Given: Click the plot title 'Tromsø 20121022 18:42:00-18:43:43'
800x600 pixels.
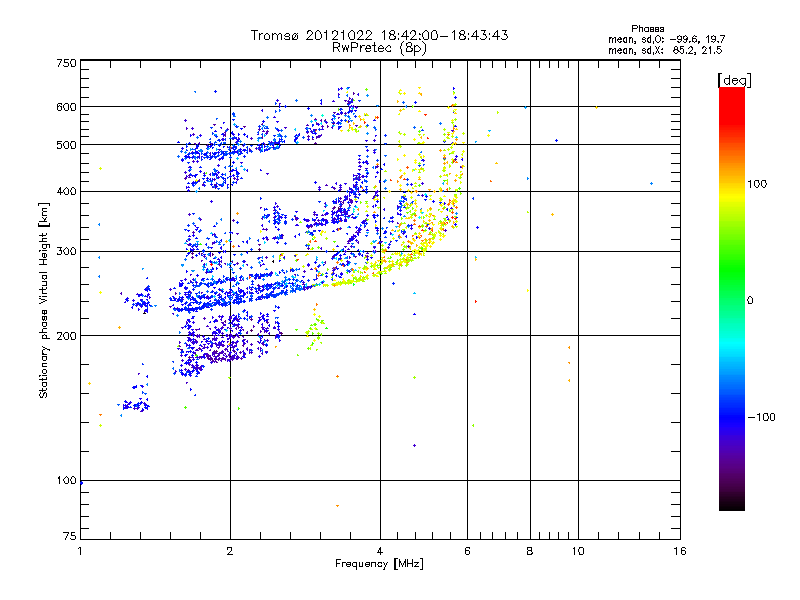Looking at the screenshot, I should click(380, 35).
